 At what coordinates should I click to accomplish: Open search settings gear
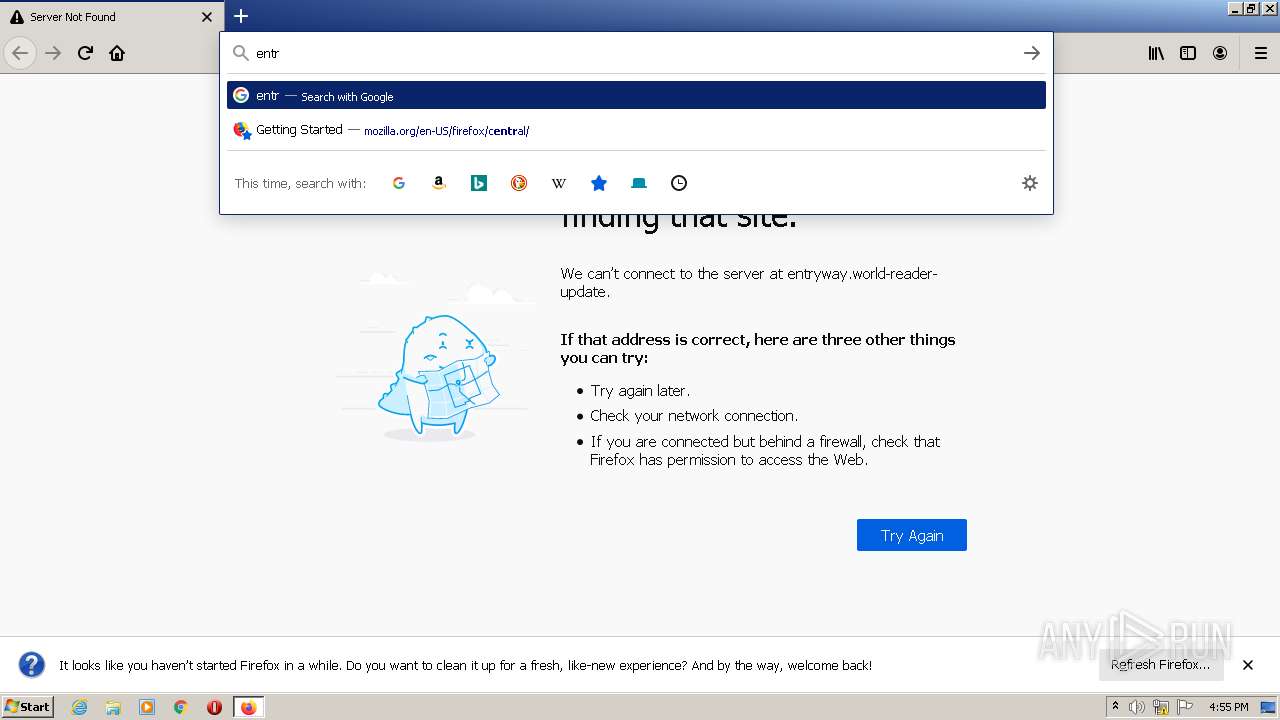tap(1030, 183)
